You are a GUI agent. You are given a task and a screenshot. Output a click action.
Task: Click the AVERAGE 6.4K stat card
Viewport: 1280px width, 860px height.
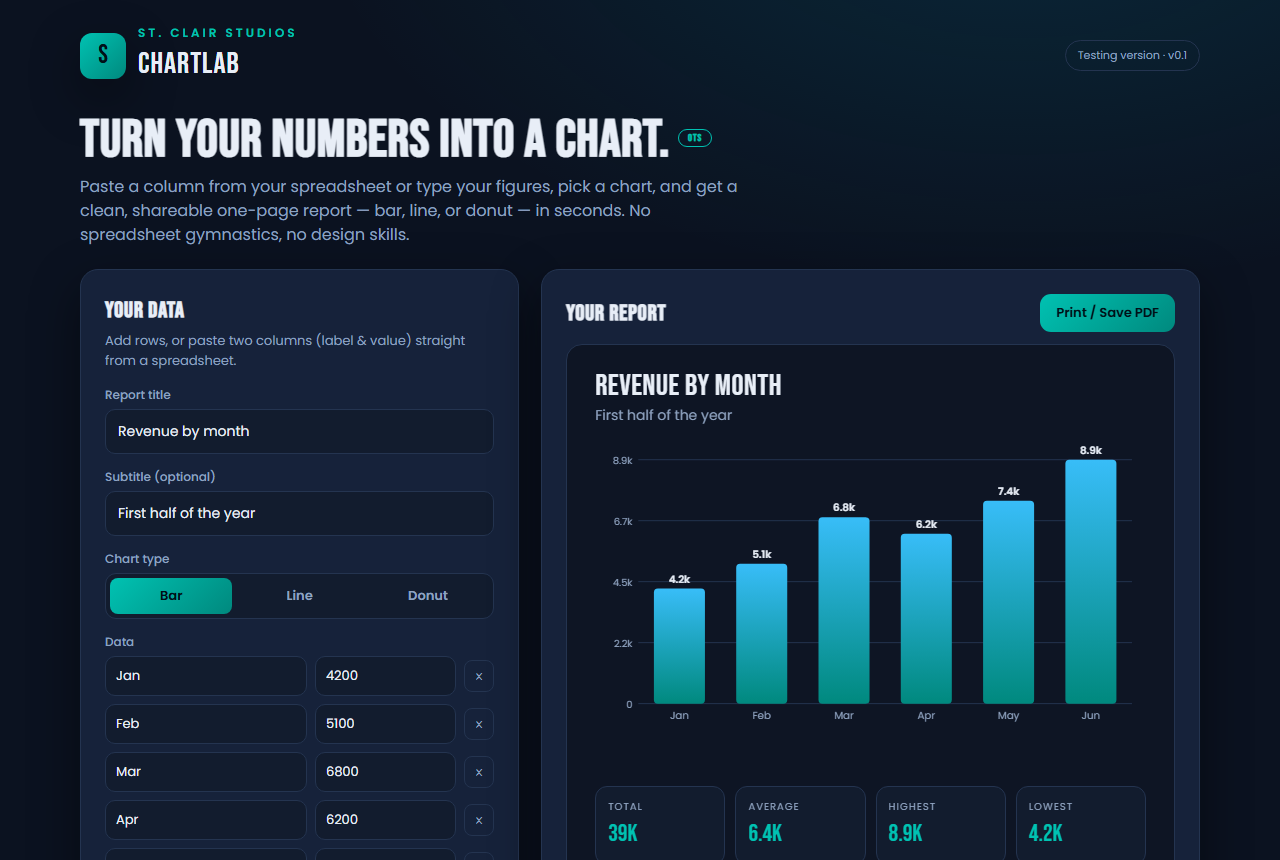click(x=800, y=823)
